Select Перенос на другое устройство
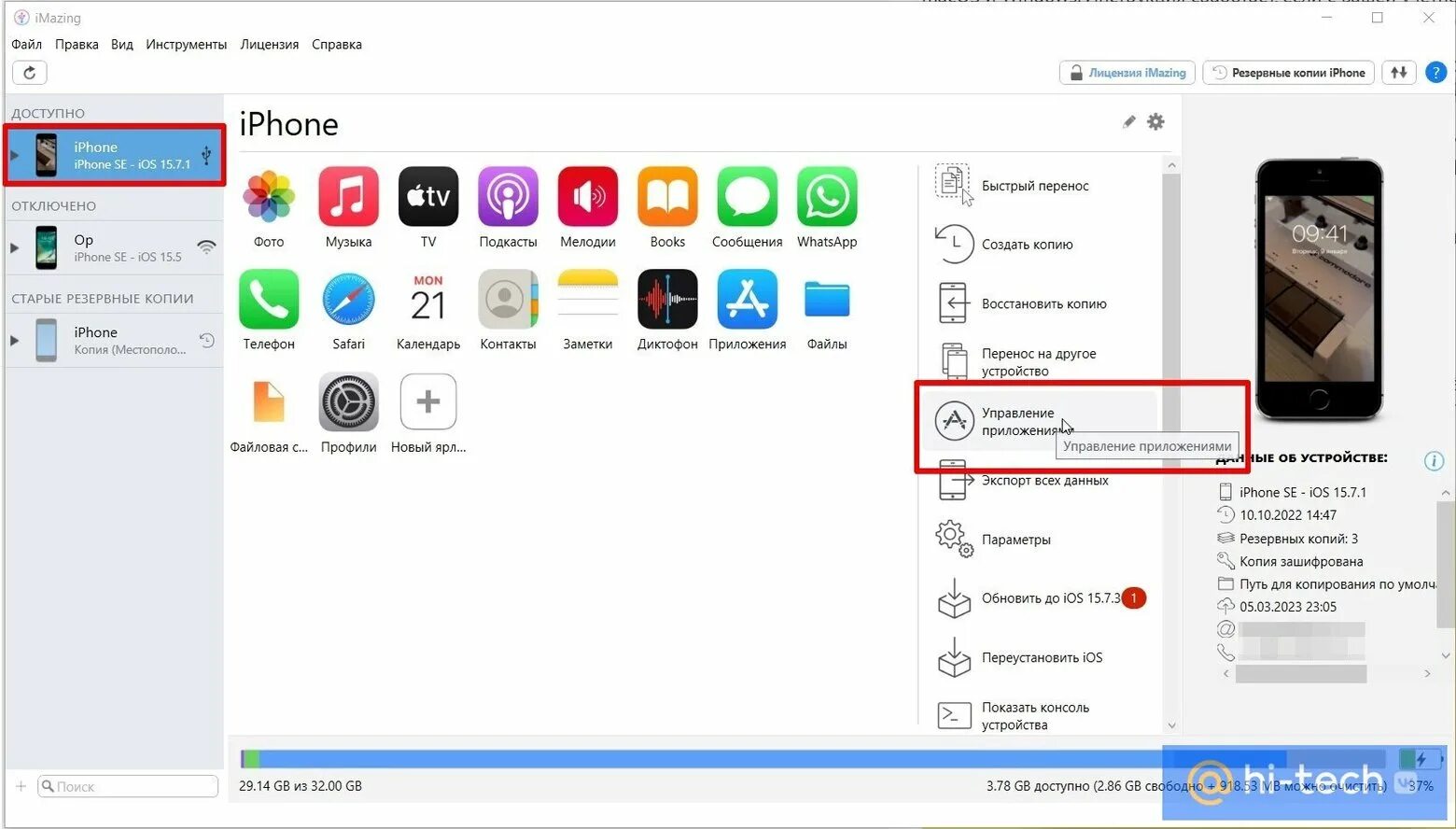Image resolution: width=1456 pixels, height=829 pixels. pyautogui.click(x=1038, y=362)
